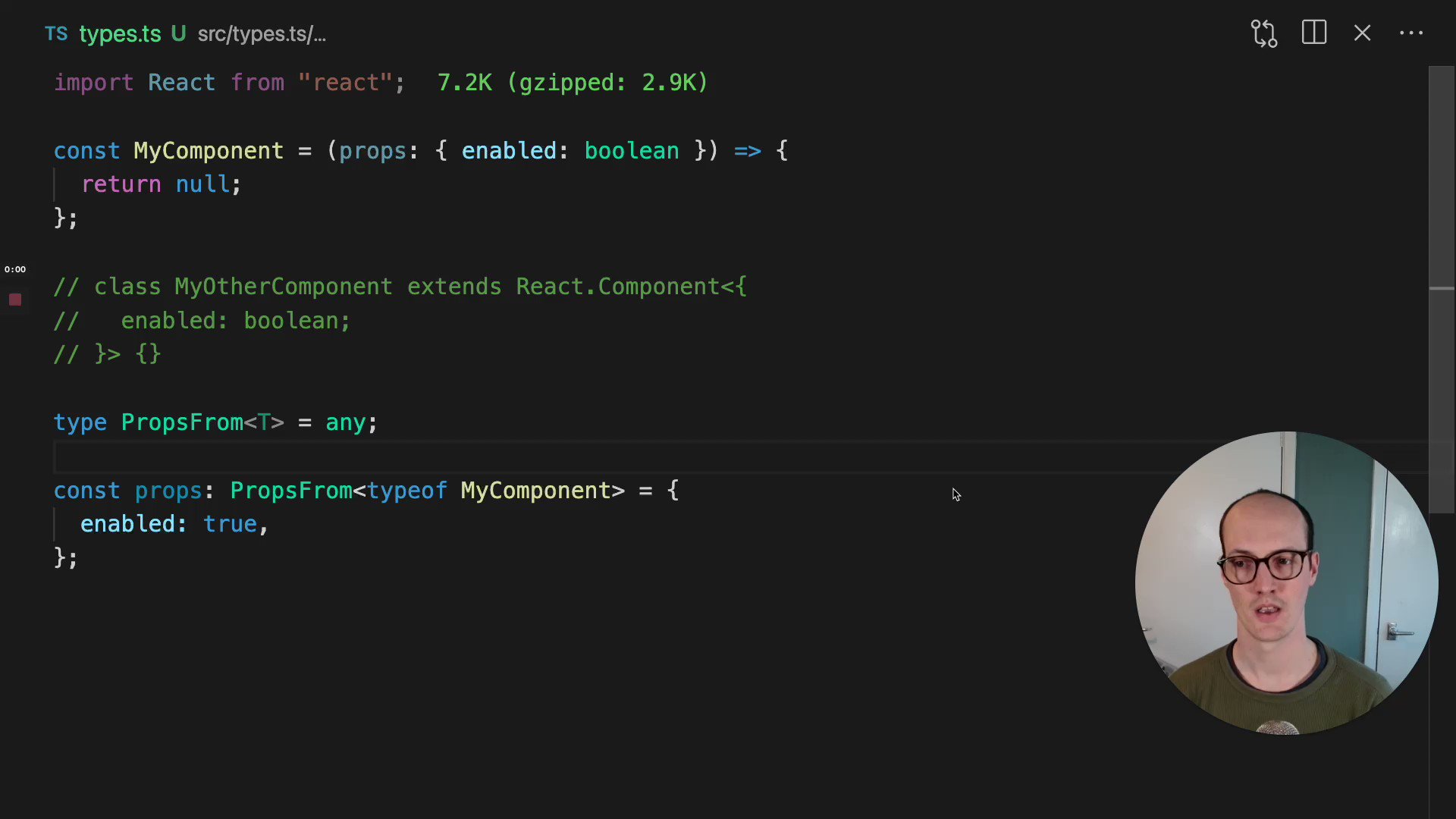The image size is (1456, 819).
Task: Click the enabled: true property line
Action: click(x=173, y=524)
